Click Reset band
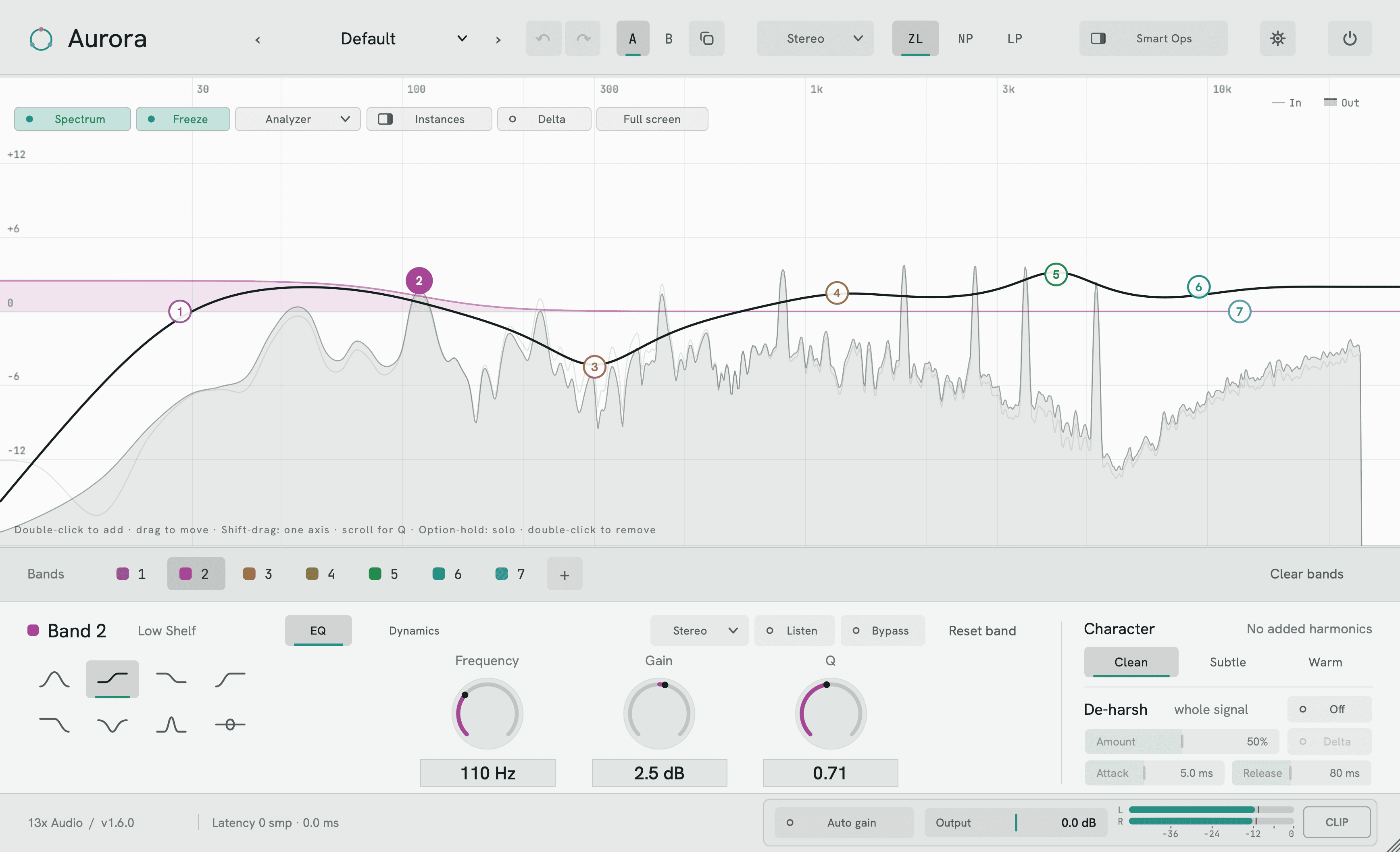Image resolution: width=1400 pixels, height=852 pixels. coord(982,631)
